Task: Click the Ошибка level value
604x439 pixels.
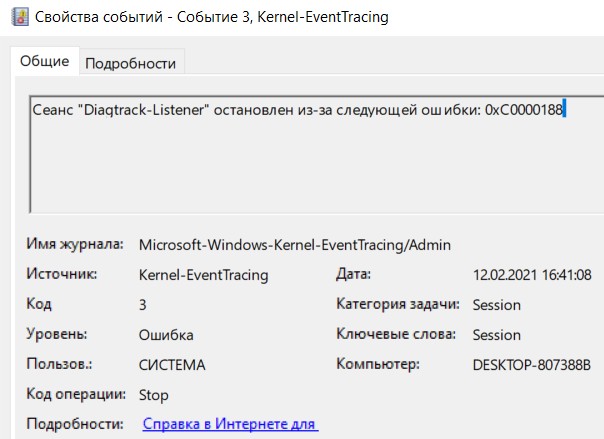Action: point(166,335)
